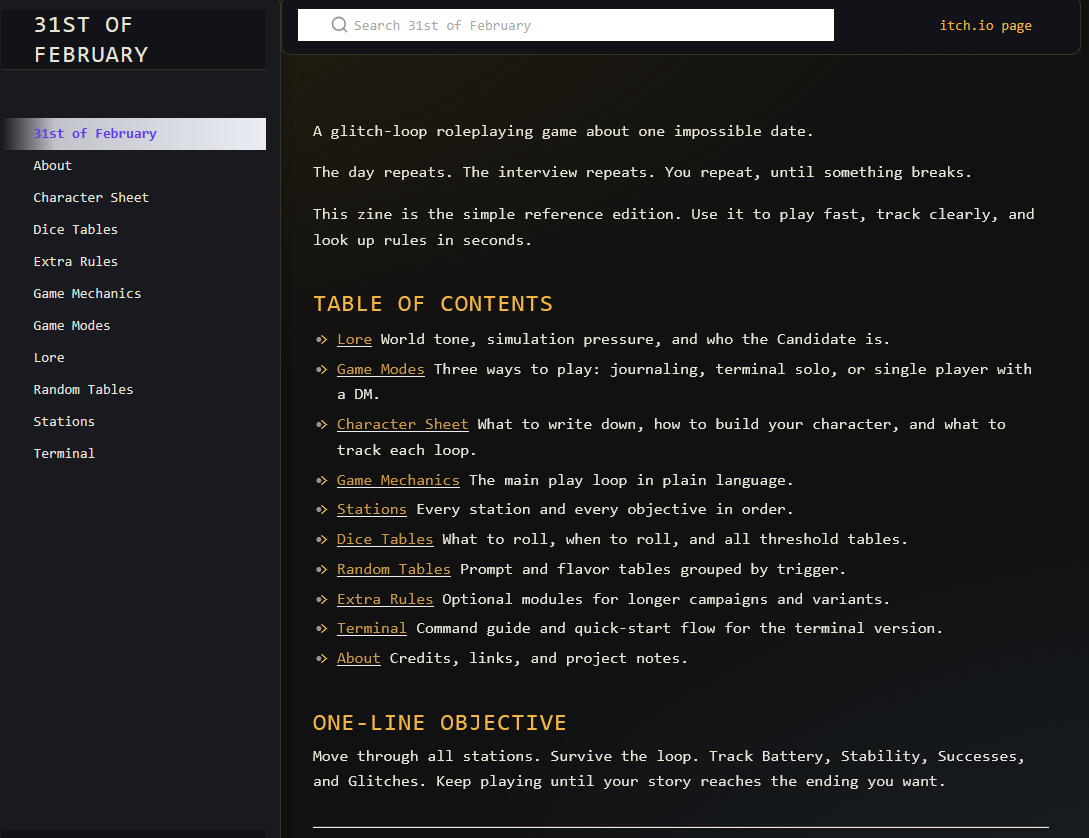Focus the Search 31st of February field
Screen dimensions: 1089x838
(x=565, y=25)
